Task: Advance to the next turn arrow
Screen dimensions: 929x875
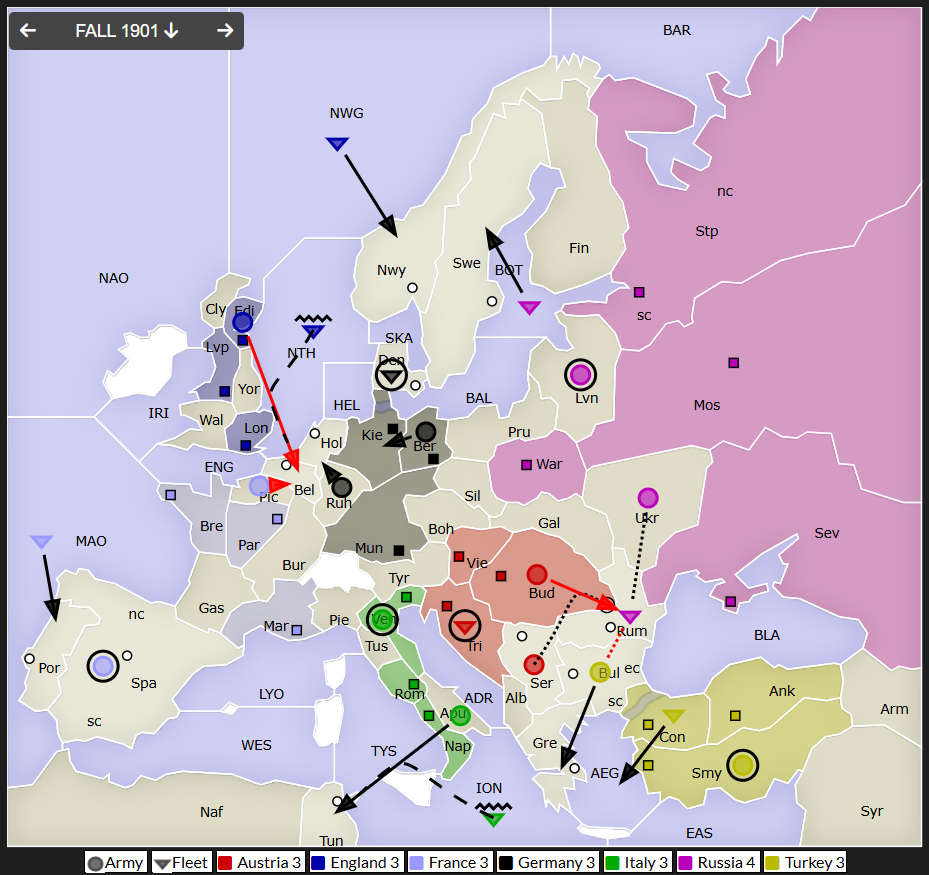Action: [225, 31]
